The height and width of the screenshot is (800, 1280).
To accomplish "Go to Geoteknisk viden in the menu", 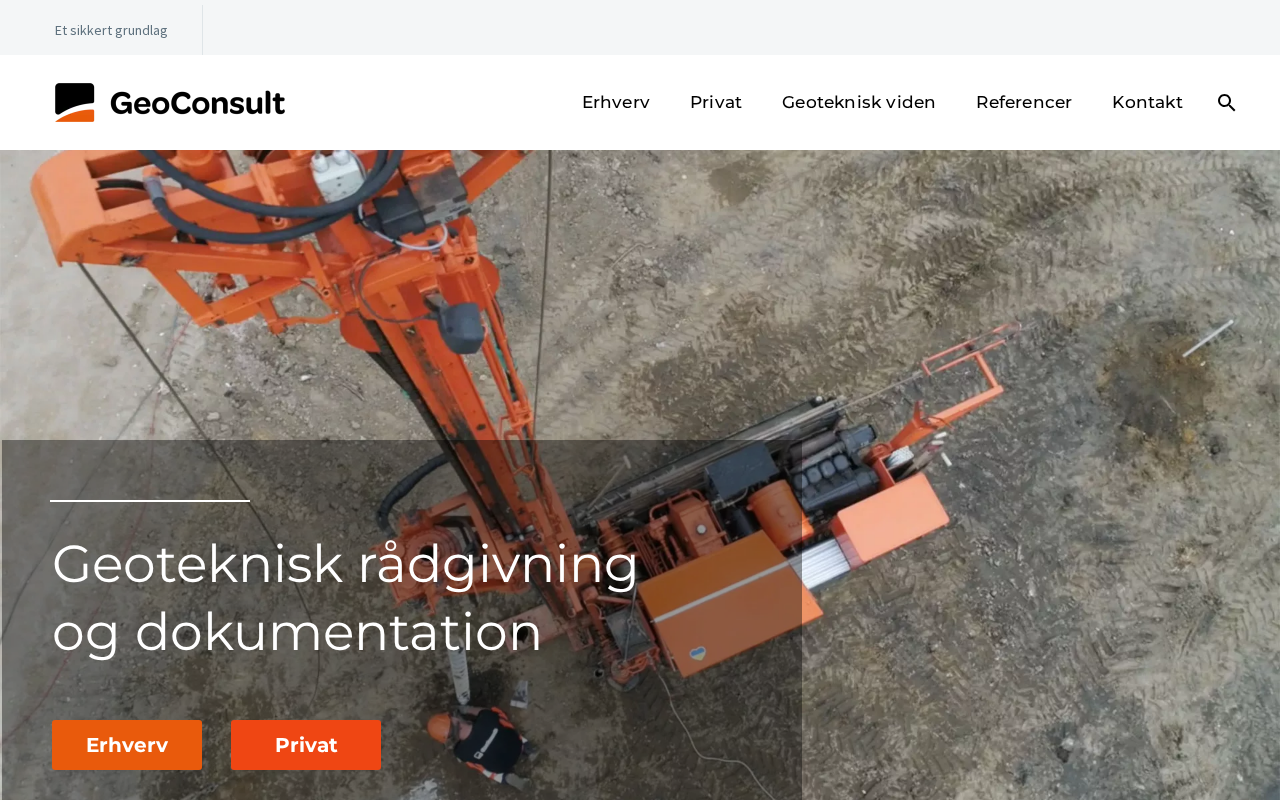I will (x=859, y=102).
